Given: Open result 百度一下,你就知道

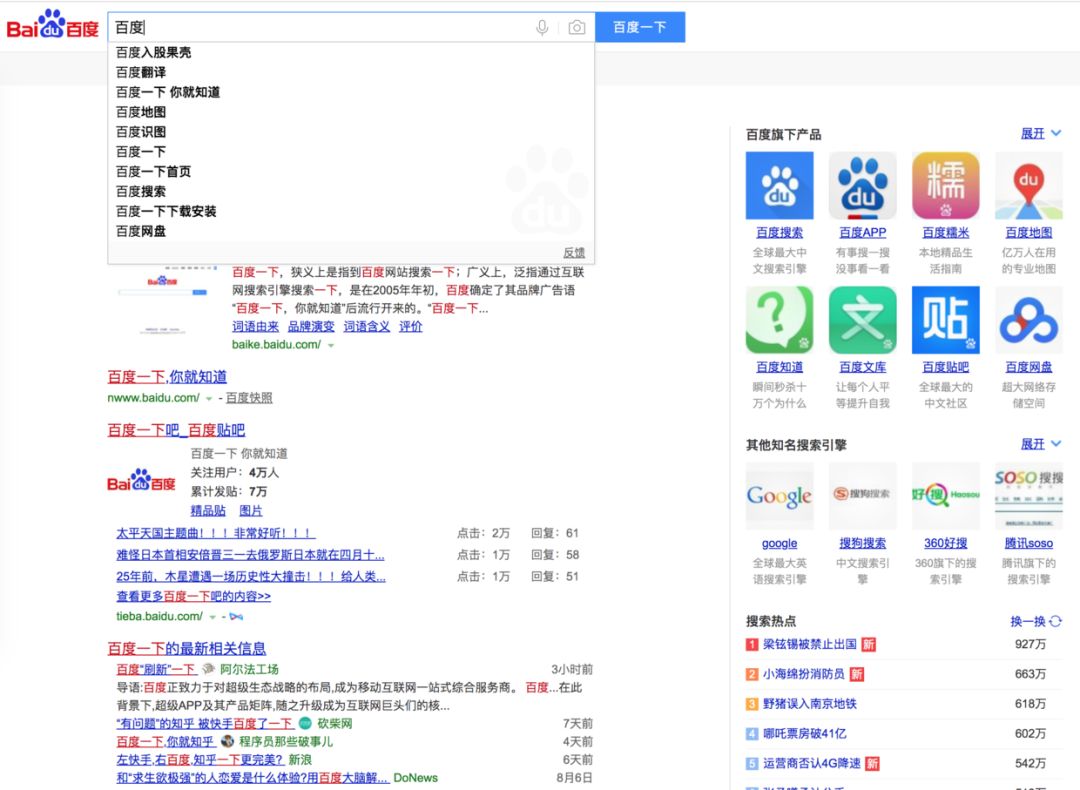Looking at the screenshot, I should pyautogui.click(x=167, y=377).
